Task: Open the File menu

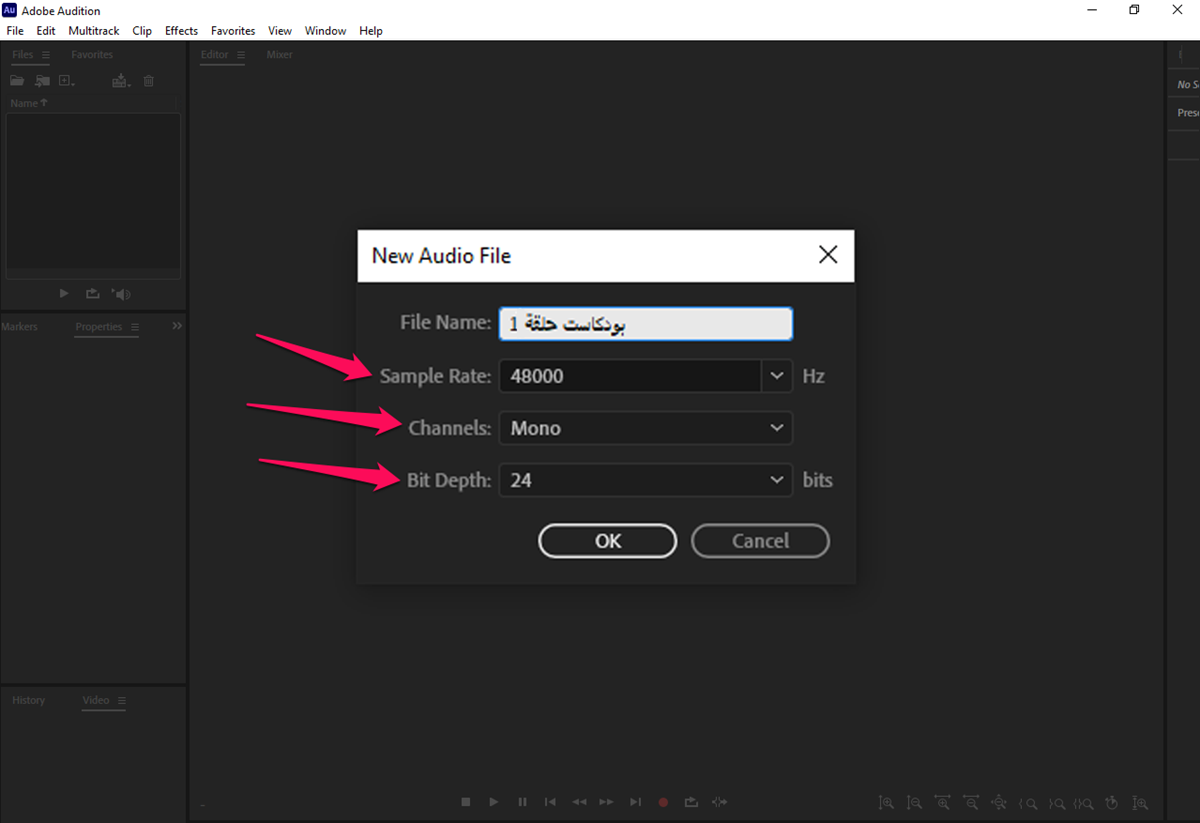Action: click(15, 31)
